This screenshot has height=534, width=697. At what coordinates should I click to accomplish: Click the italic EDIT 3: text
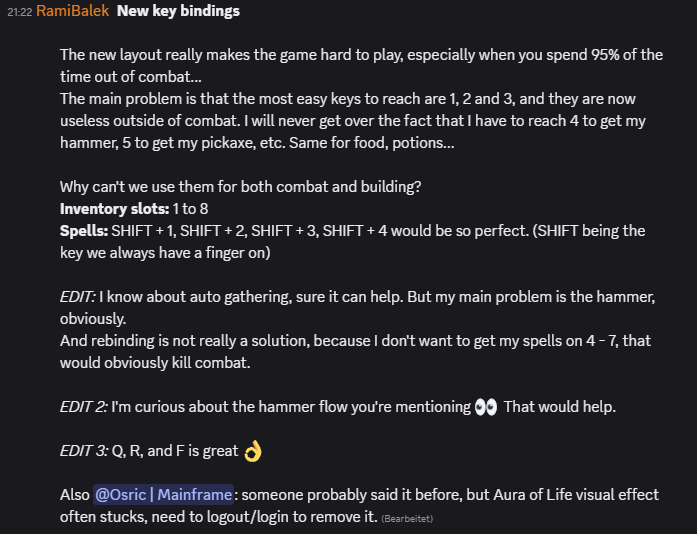[x=83, y=451]
